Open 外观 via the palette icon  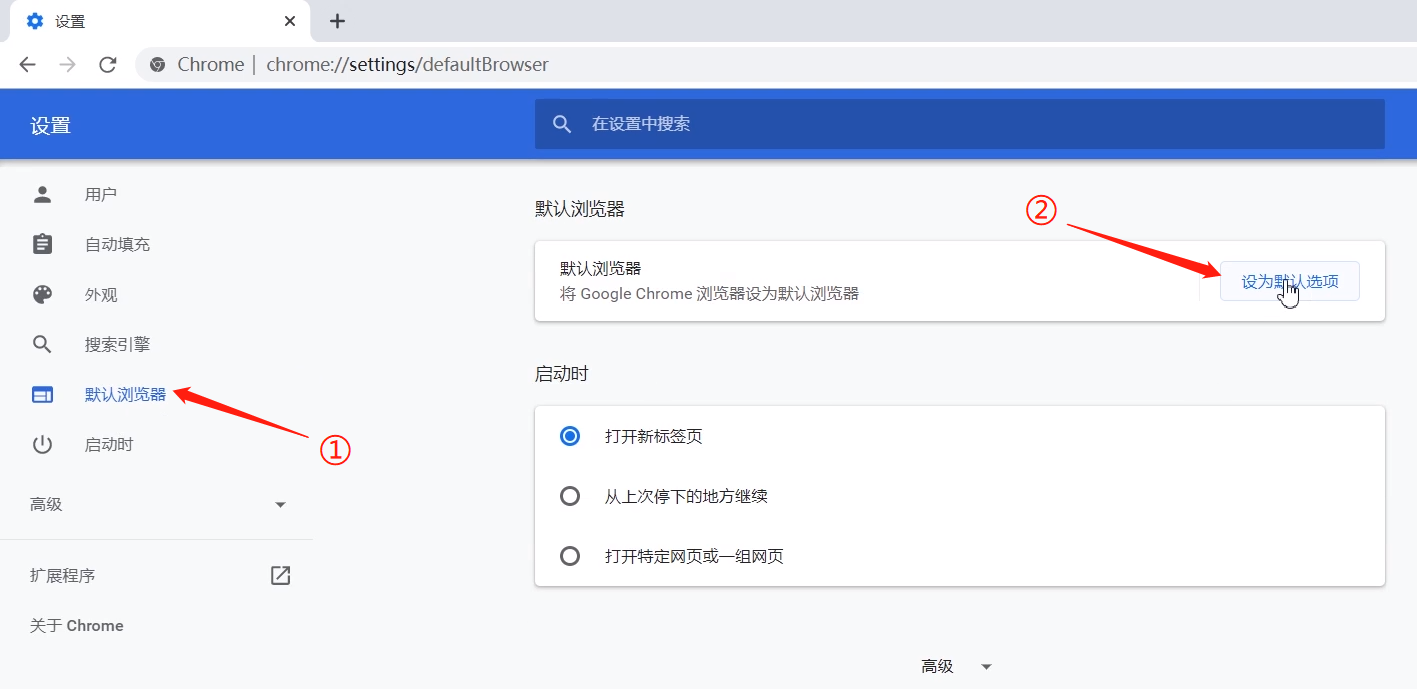tap(42, 293)
